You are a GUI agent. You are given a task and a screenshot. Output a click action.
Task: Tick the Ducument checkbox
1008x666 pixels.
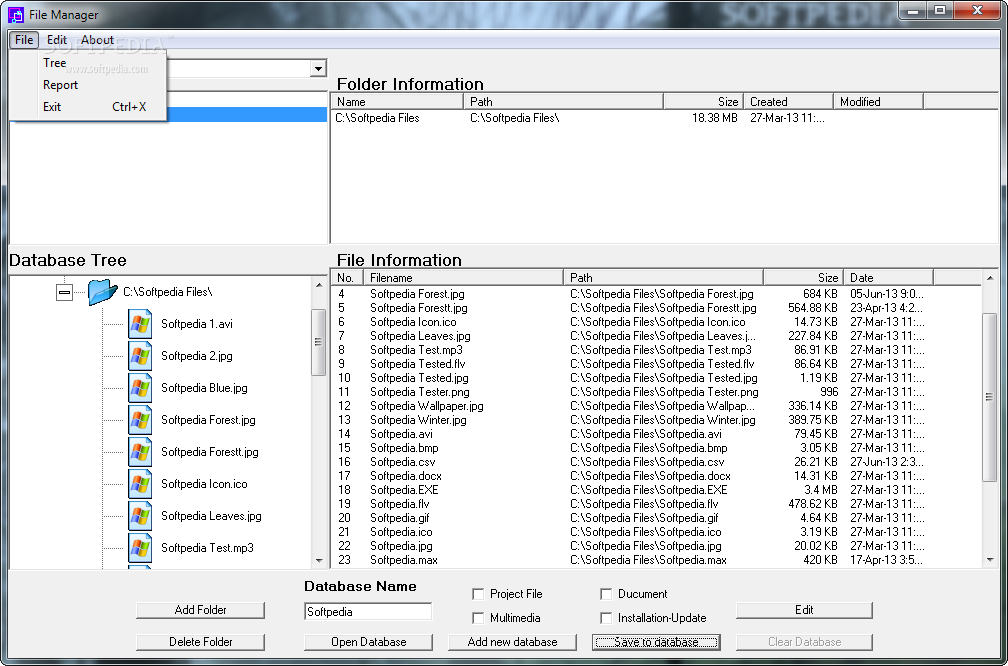pos(606,594)
